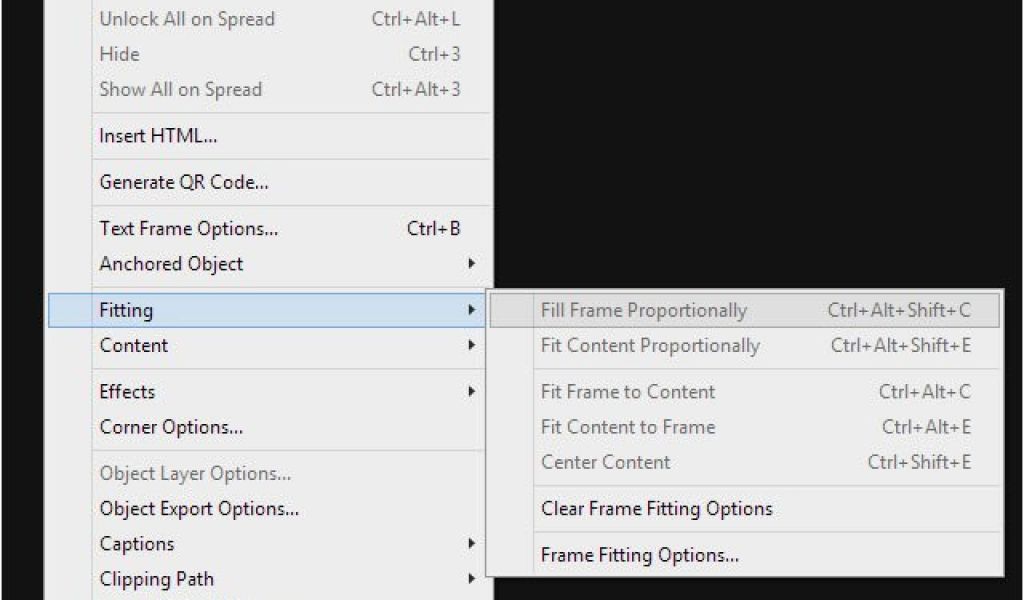Expand the Effects submenu arrow
1024x600 pixels.
(471, 392)
